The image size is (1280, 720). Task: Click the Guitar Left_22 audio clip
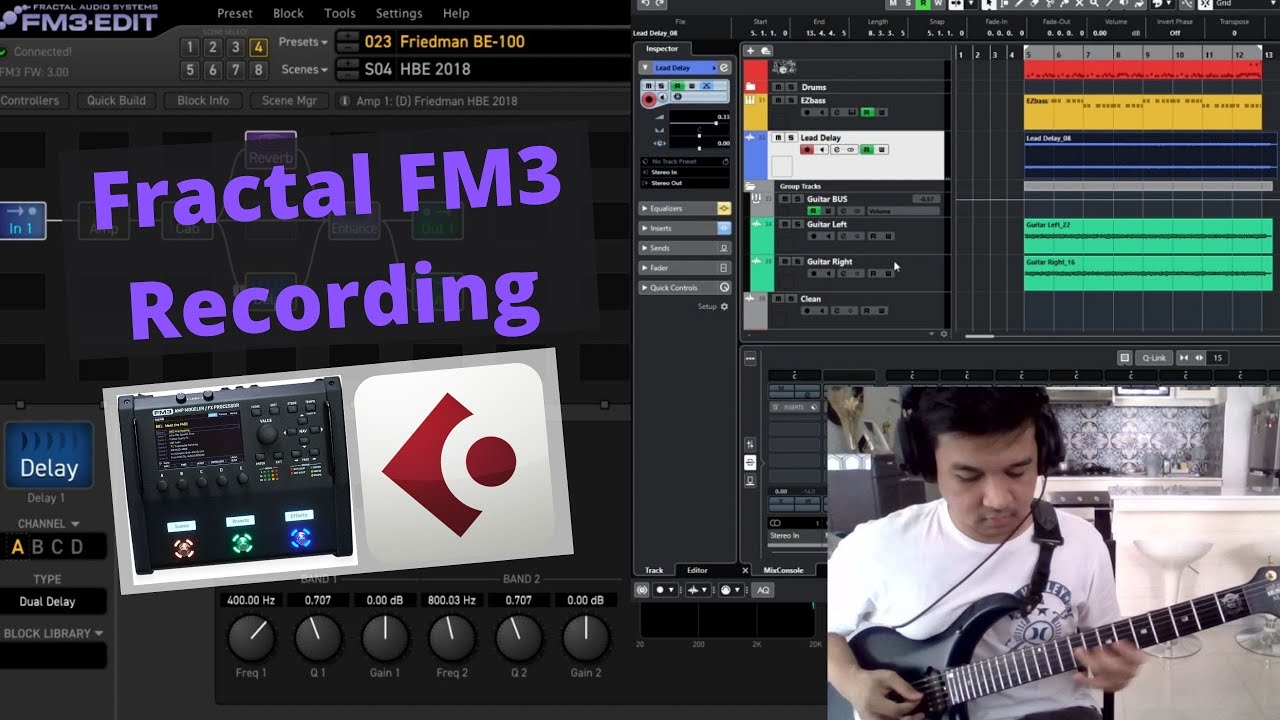coord(1148,235)
